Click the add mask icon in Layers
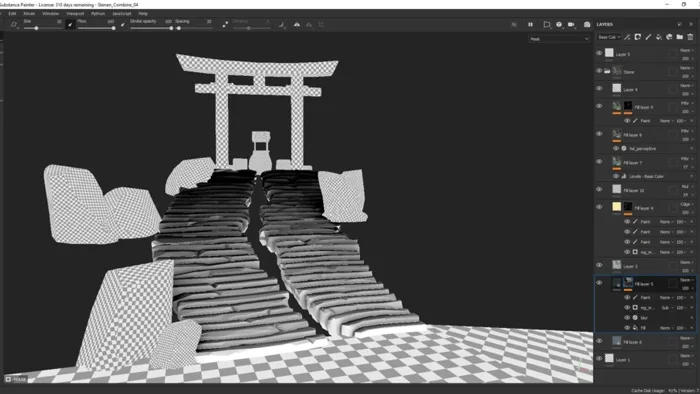Screen dimensions: 700x394 (x=638, y=37)
